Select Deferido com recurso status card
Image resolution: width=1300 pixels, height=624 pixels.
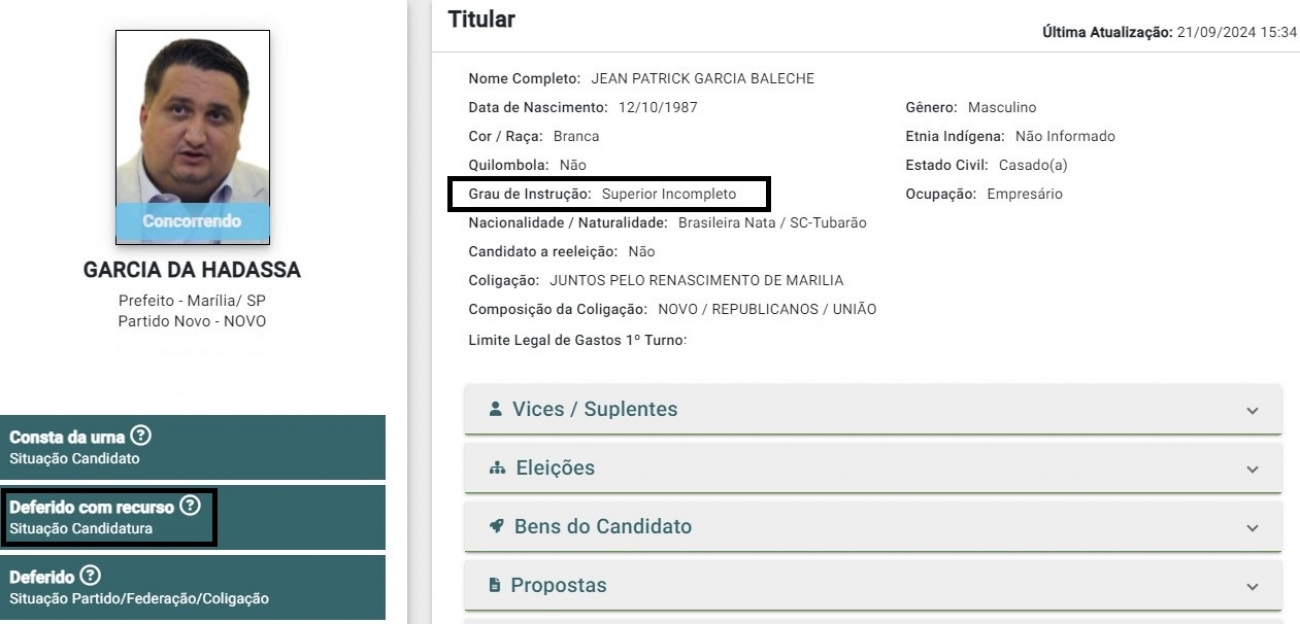tap(192, 517)
